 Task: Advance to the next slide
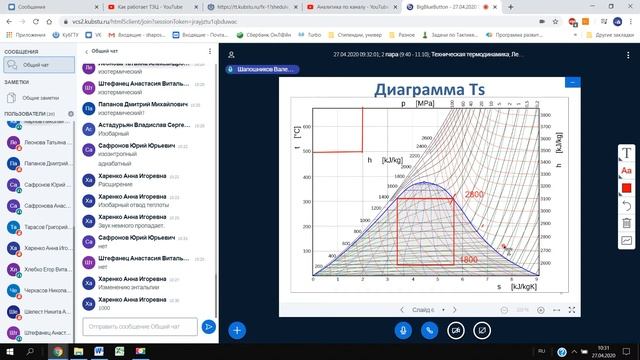pyautogui.click(x=455, y=310)
